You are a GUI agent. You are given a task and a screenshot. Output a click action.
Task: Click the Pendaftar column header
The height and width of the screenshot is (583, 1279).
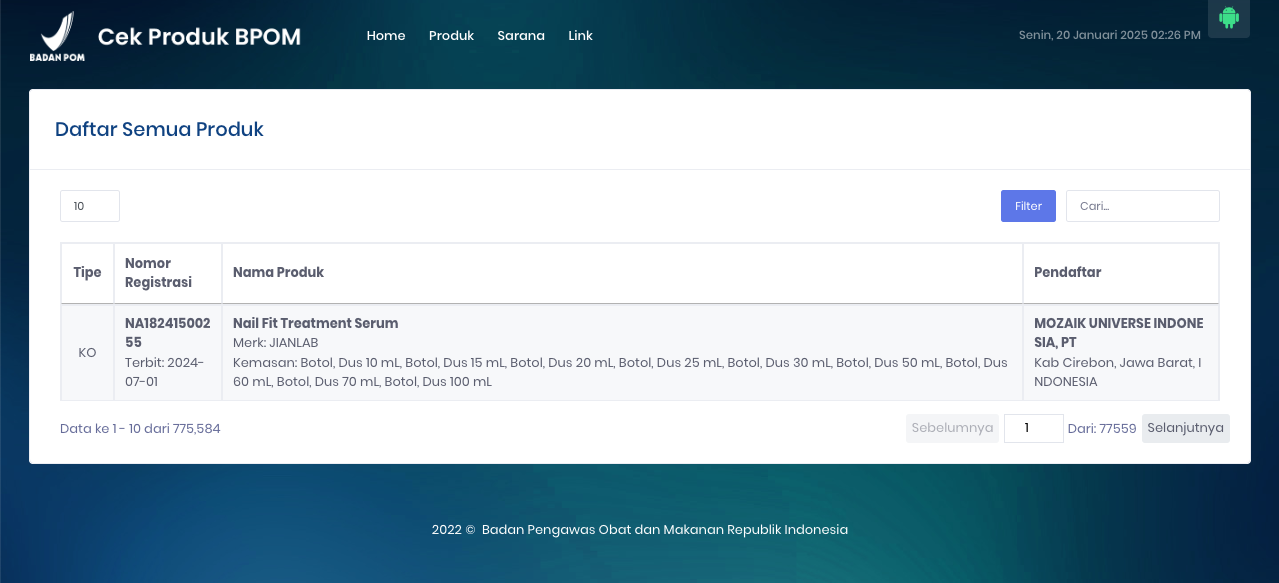click(x=1067, y=273)
